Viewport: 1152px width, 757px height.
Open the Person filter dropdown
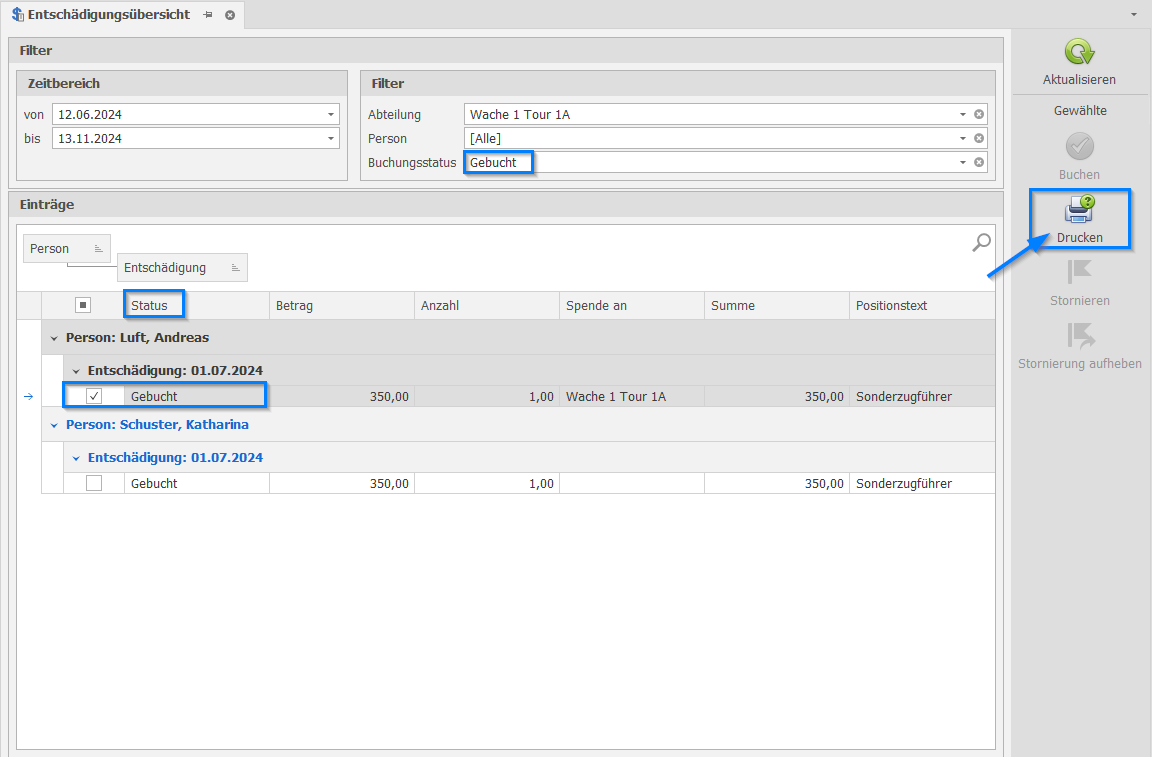963,138
